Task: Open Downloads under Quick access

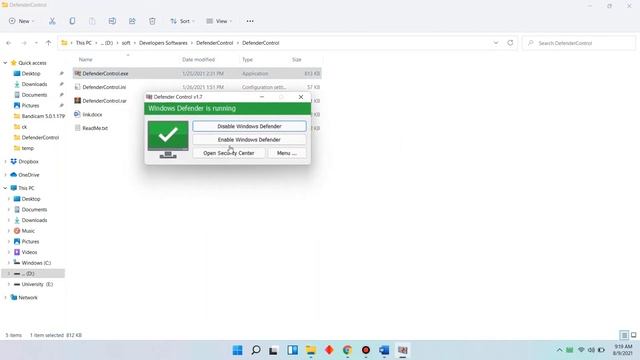Action: tap(34, 84)
